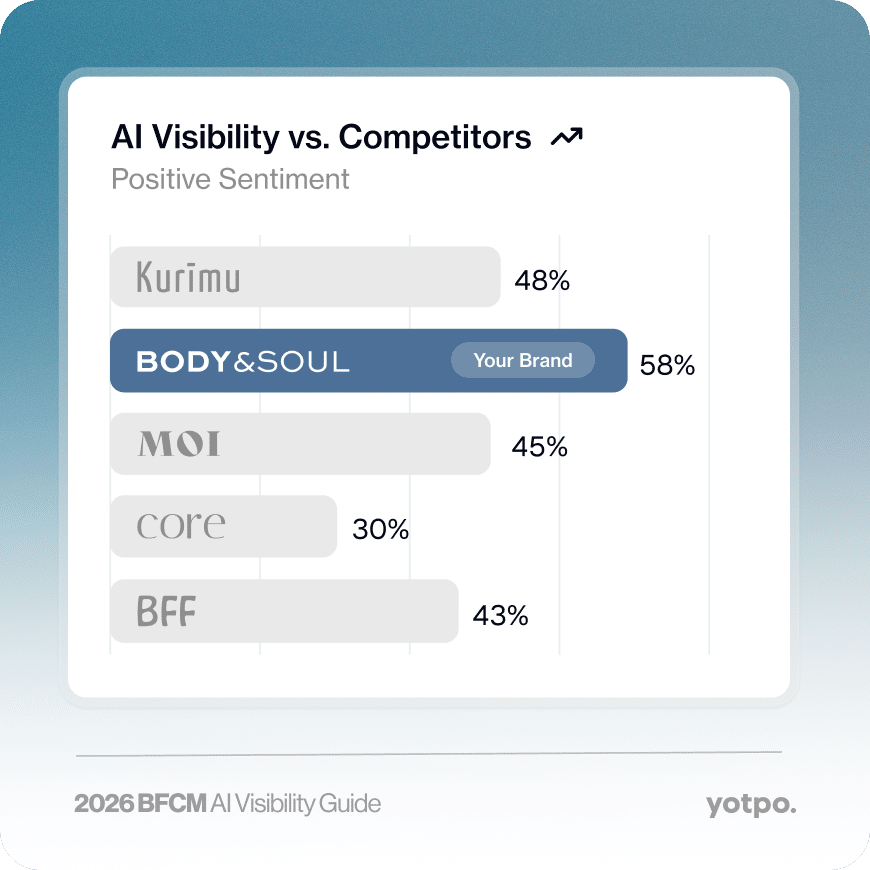This screenshot has width=870, height=870.
Task: Click the Kurimu brand logo
Action: click(x=189, y=276)
